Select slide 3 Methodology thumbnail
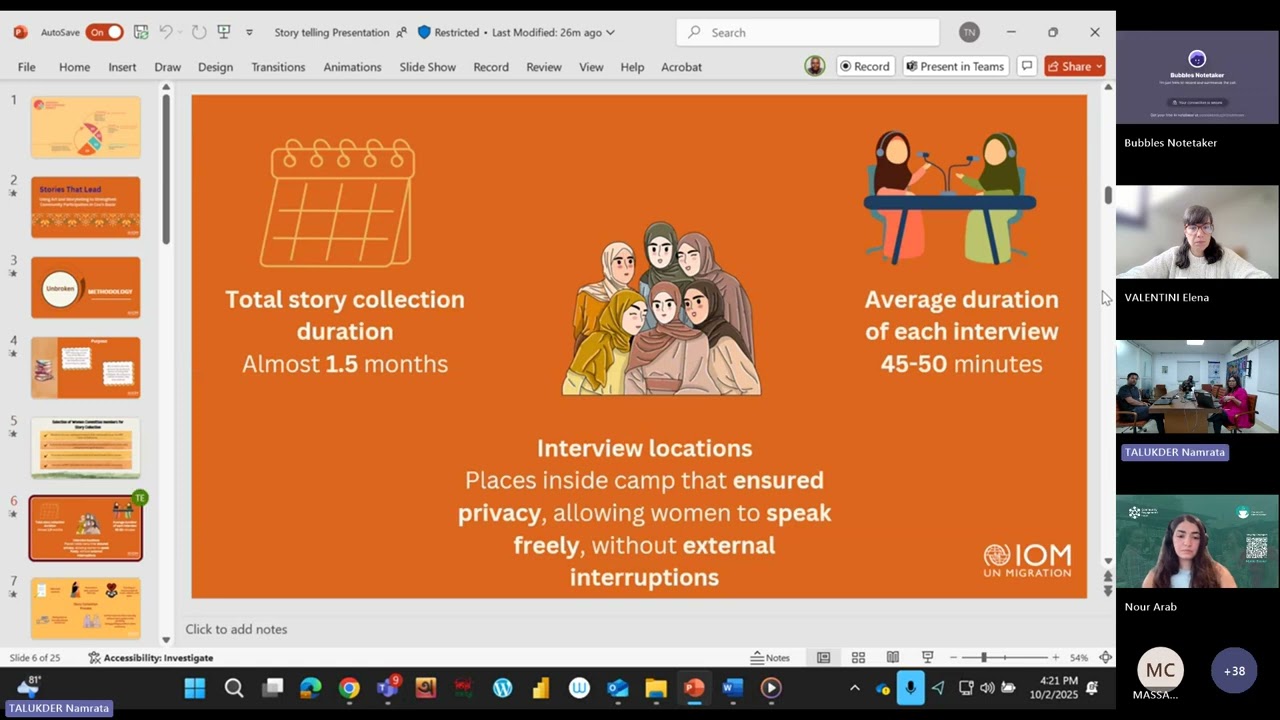 click(x=86, y=287)
